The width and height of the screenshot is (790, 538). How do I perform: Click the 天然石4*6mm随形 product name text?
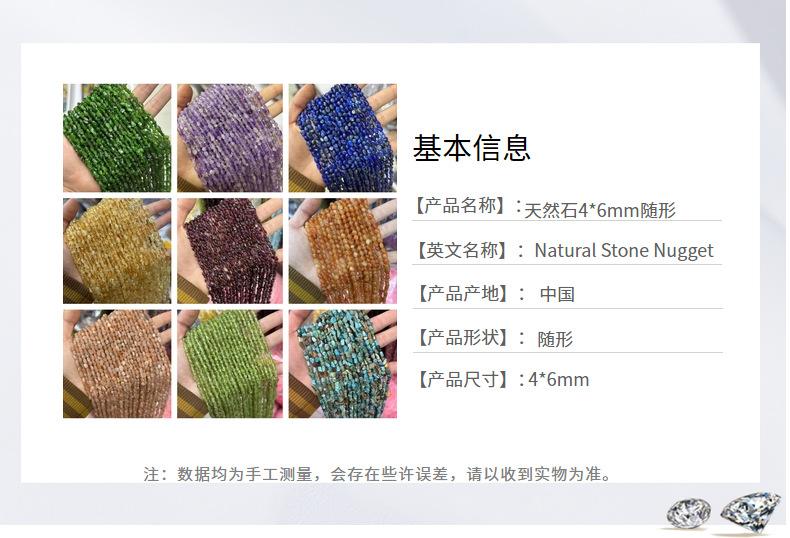600,210
